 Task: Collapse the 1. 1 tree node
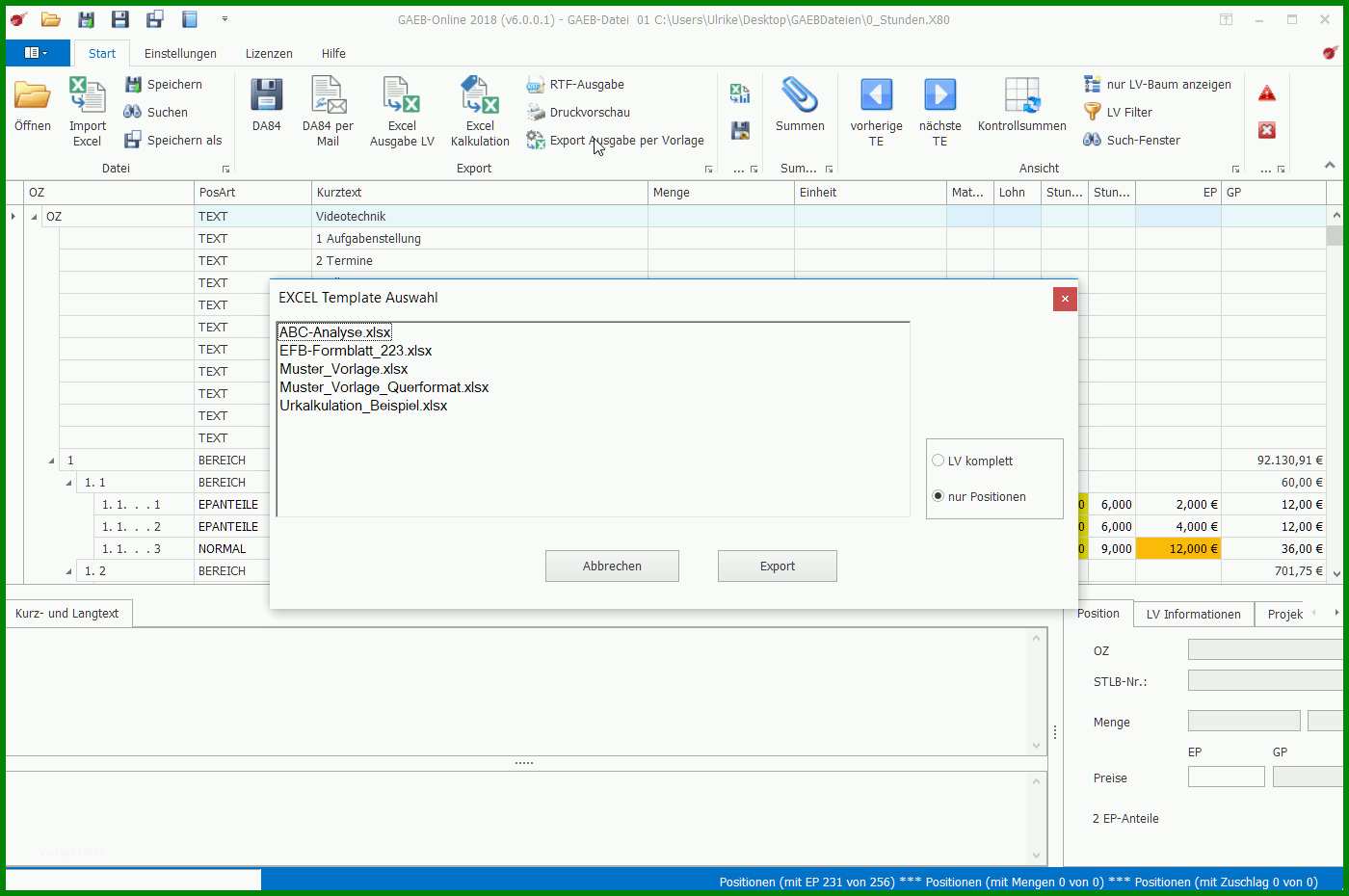(x=68, y=483)
